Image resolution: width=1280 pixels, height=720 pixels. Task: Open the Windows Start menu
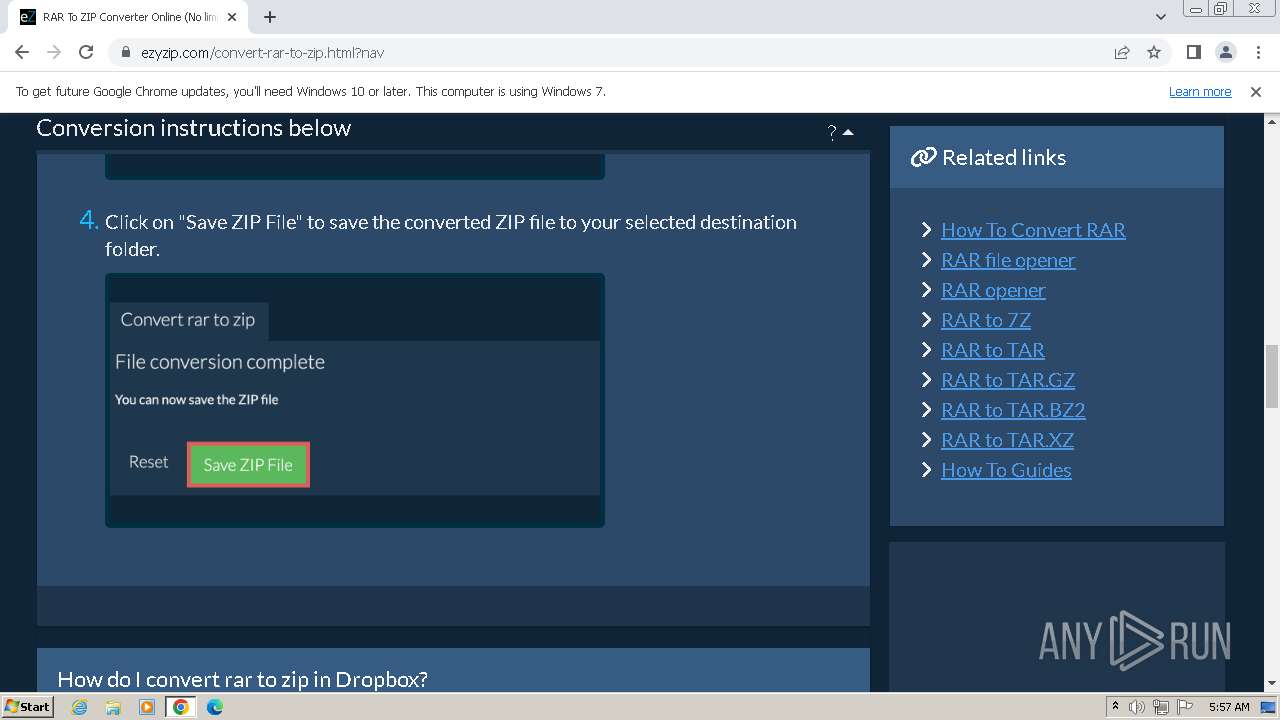click(x=27, y=706)
